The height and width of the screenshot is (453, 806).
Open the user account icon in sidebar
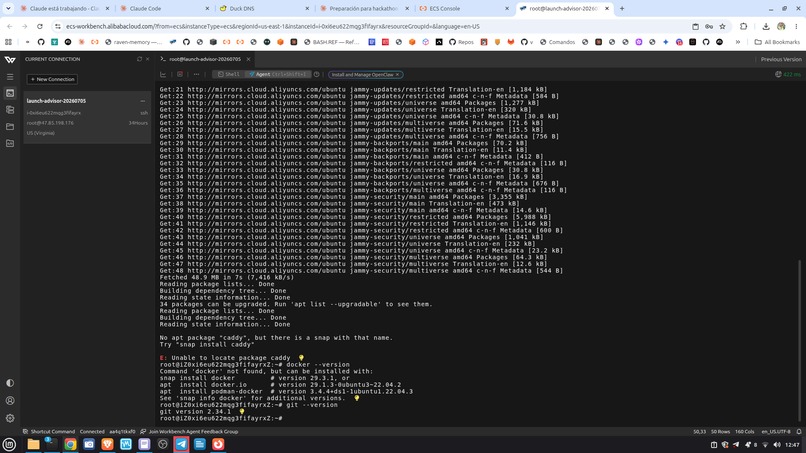(x=10, y=401)
